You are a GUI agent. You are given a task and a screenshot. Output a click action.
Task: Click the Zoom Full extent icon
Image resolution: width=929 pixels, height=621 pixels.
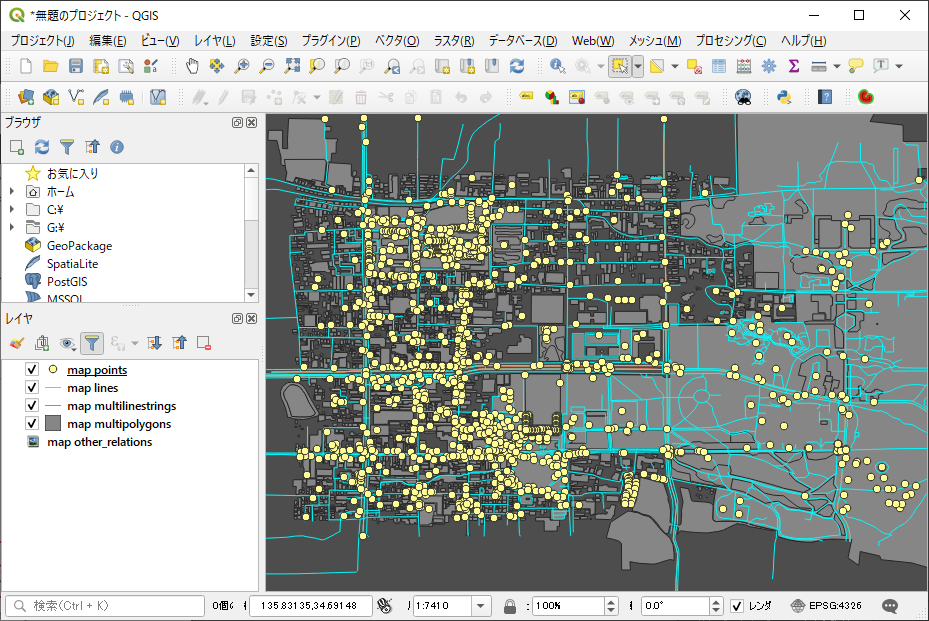292,66
